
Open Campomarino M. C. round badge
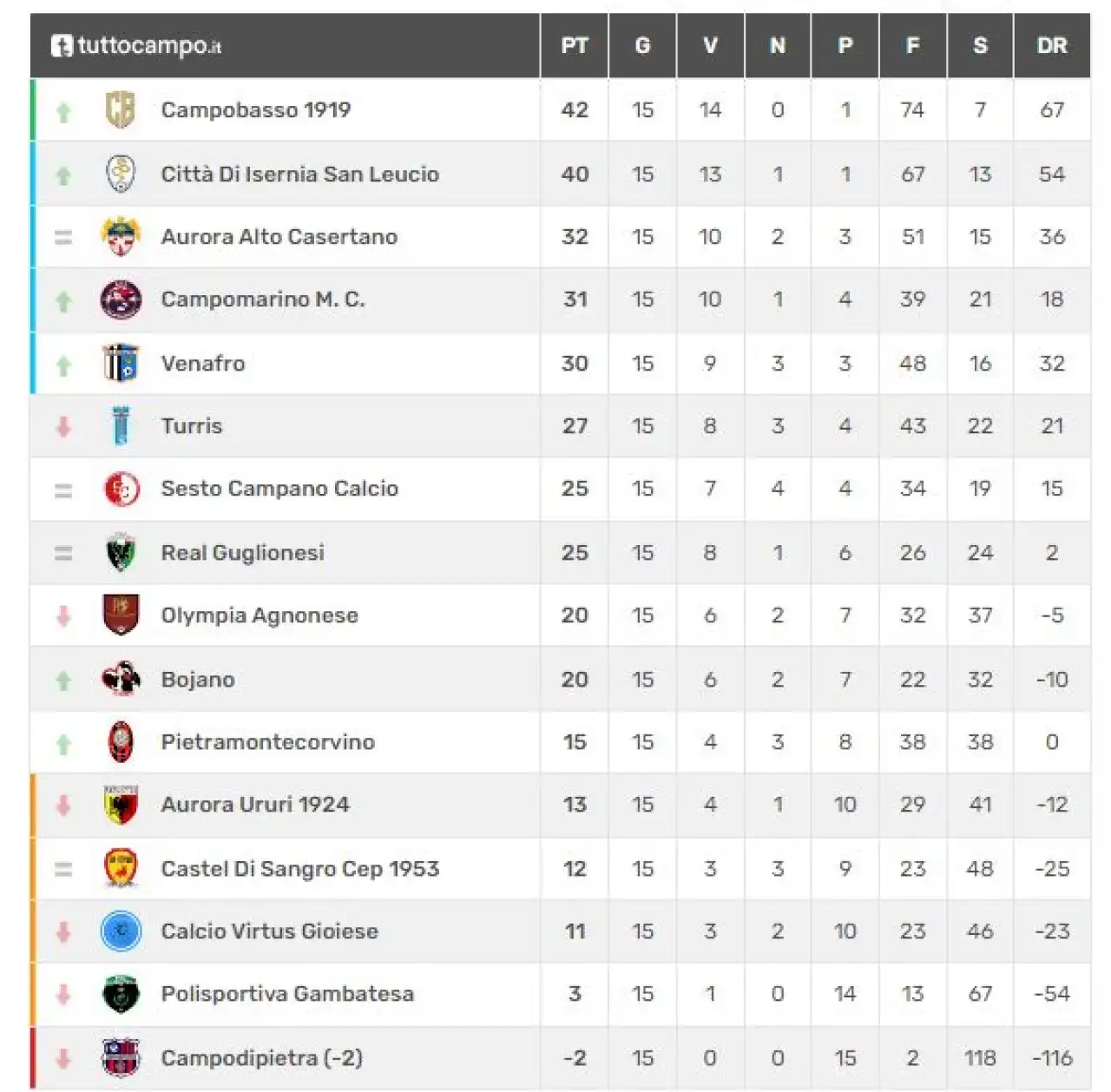point(121,299)
